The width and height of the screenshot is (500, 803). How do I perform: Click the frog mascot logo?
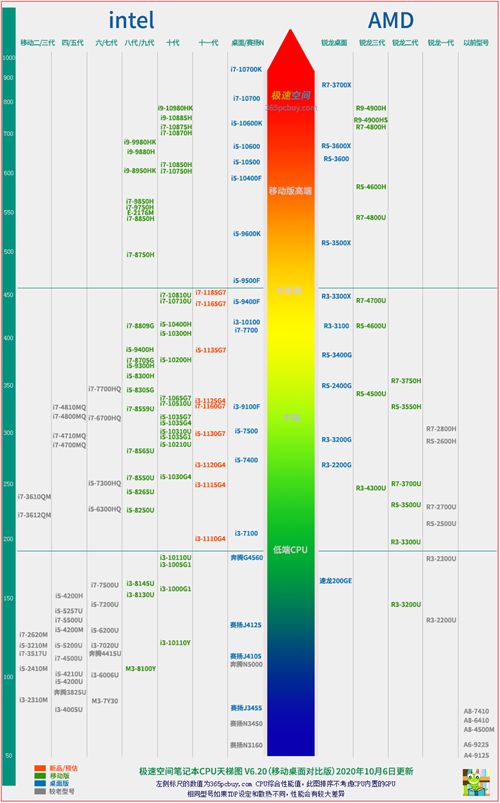pos(476,781)
